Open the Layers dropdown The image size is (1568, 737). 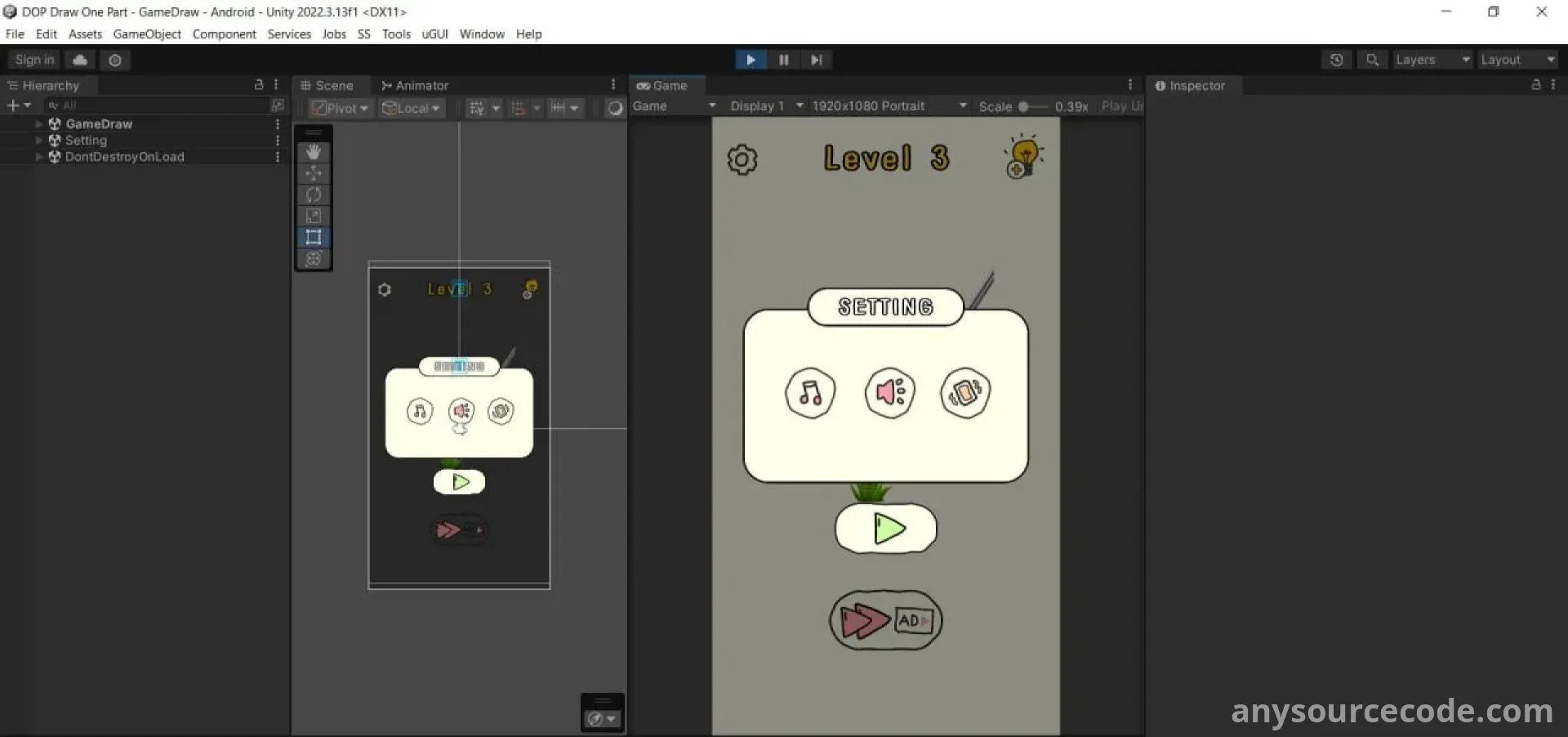1432,60
